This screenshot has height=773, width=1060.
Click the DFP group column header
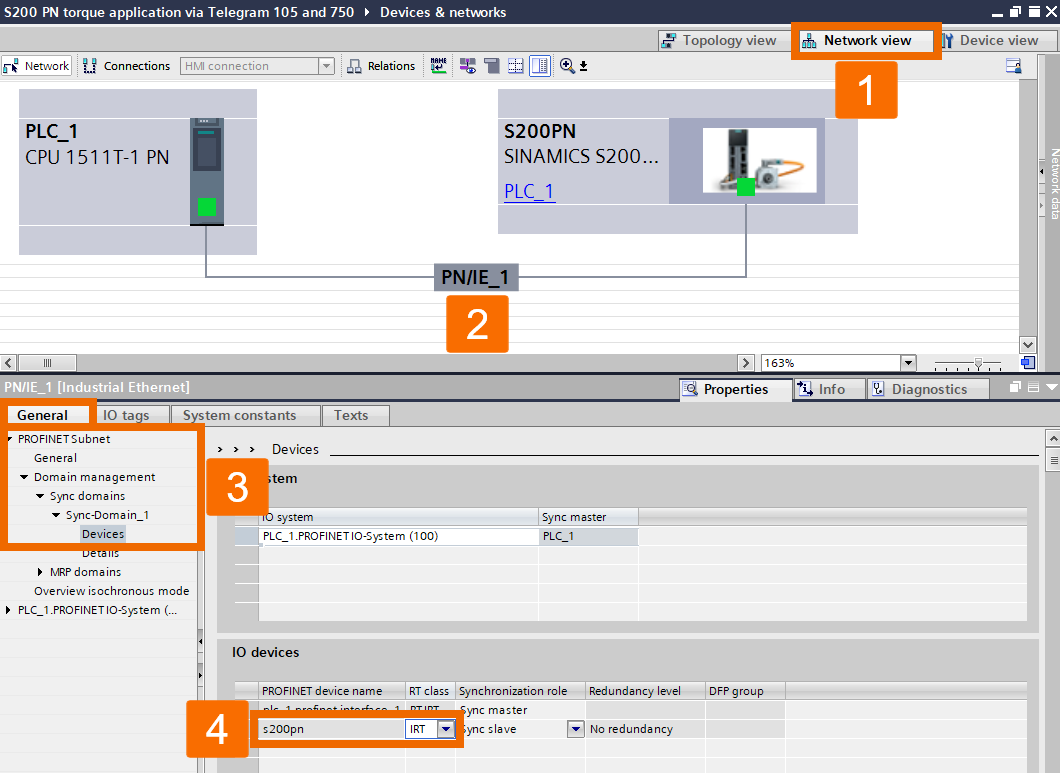coord(745,691)
